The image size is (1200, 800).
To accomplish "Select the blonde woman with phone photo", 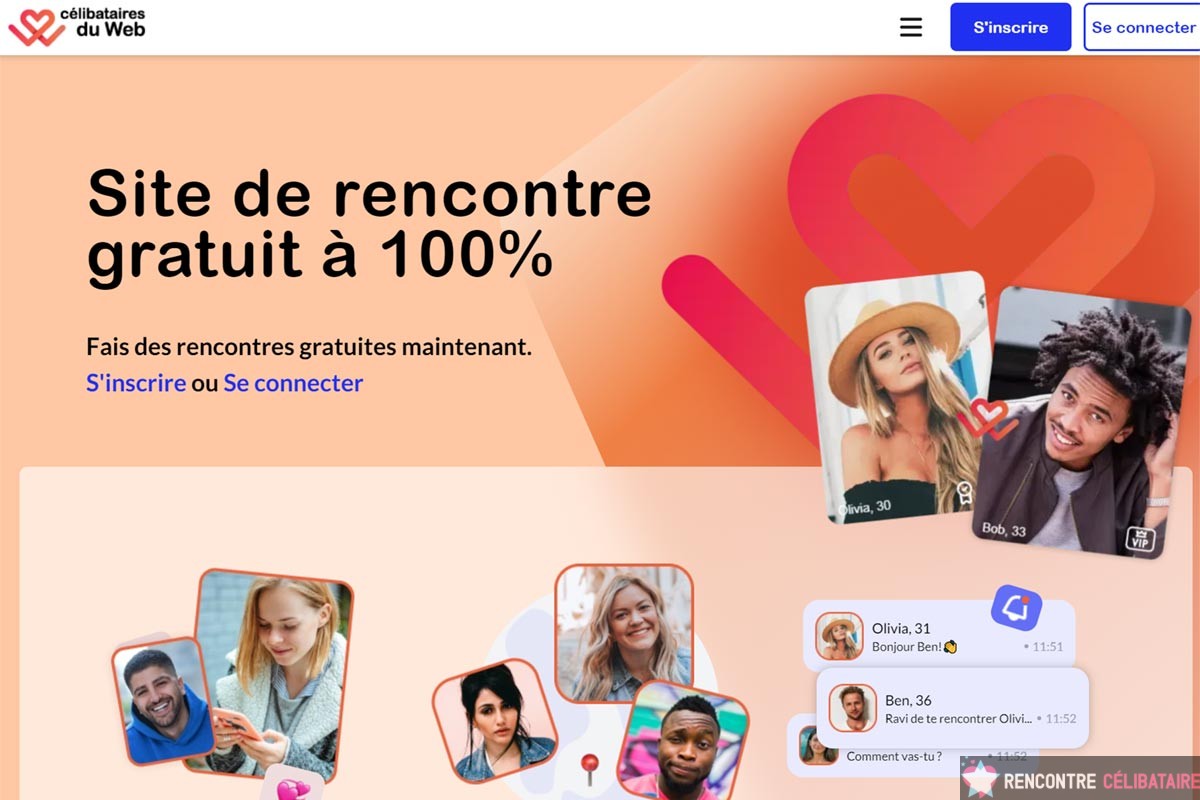I will click(x=274, y=674).
